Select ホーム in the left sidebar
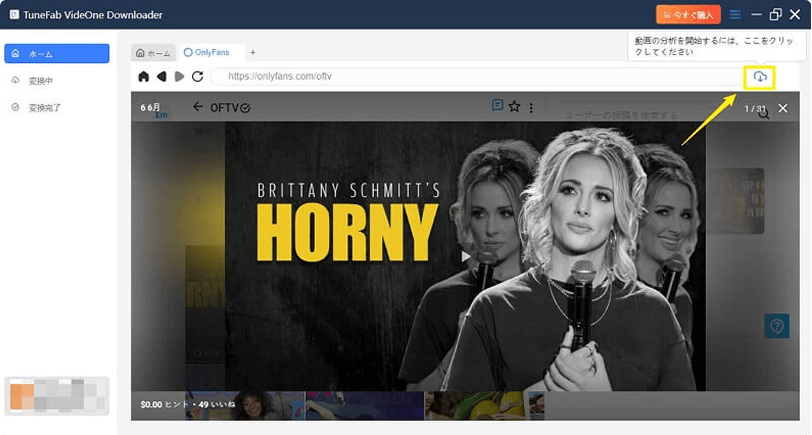 point(57,54)
